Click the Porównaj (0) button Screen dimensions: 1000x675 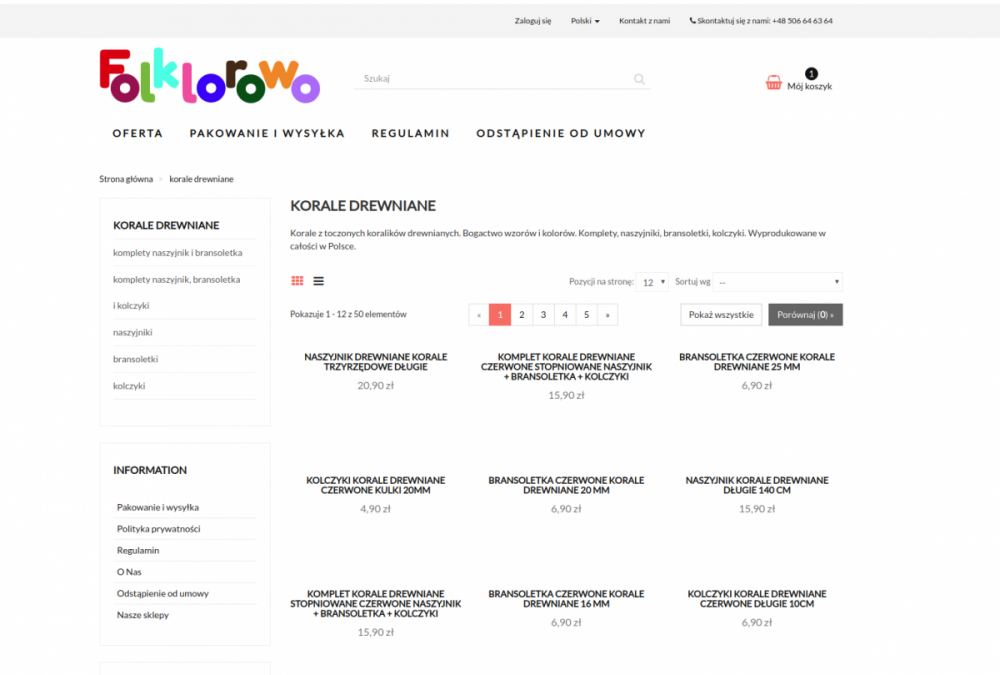805,314
